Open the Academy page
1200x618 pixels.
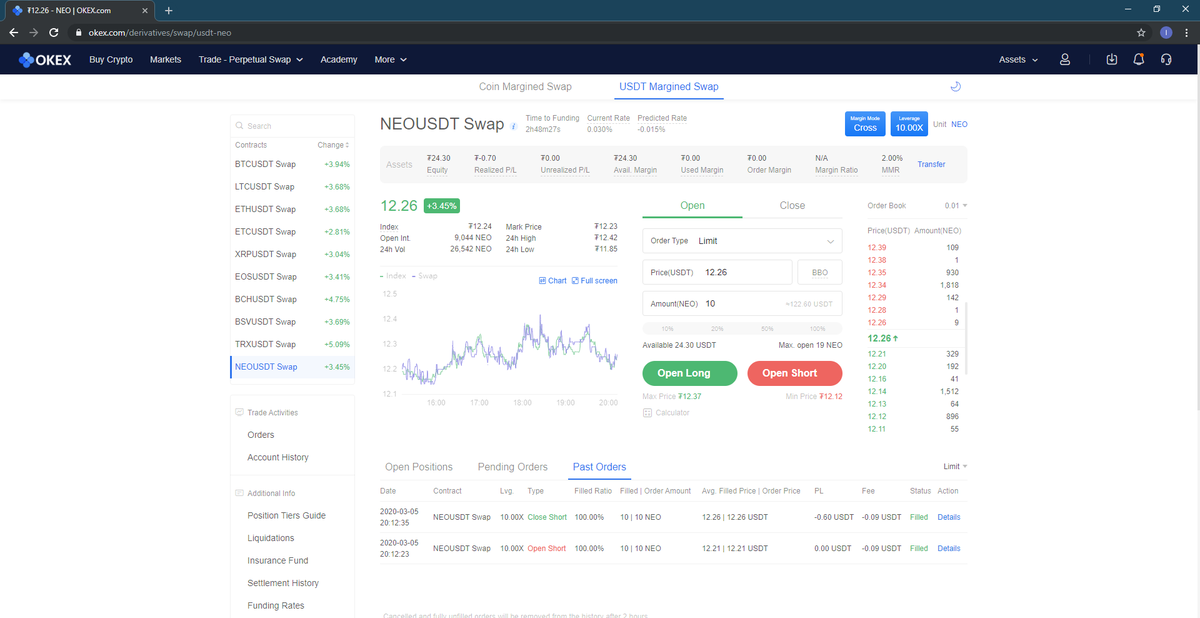[339, 60]
